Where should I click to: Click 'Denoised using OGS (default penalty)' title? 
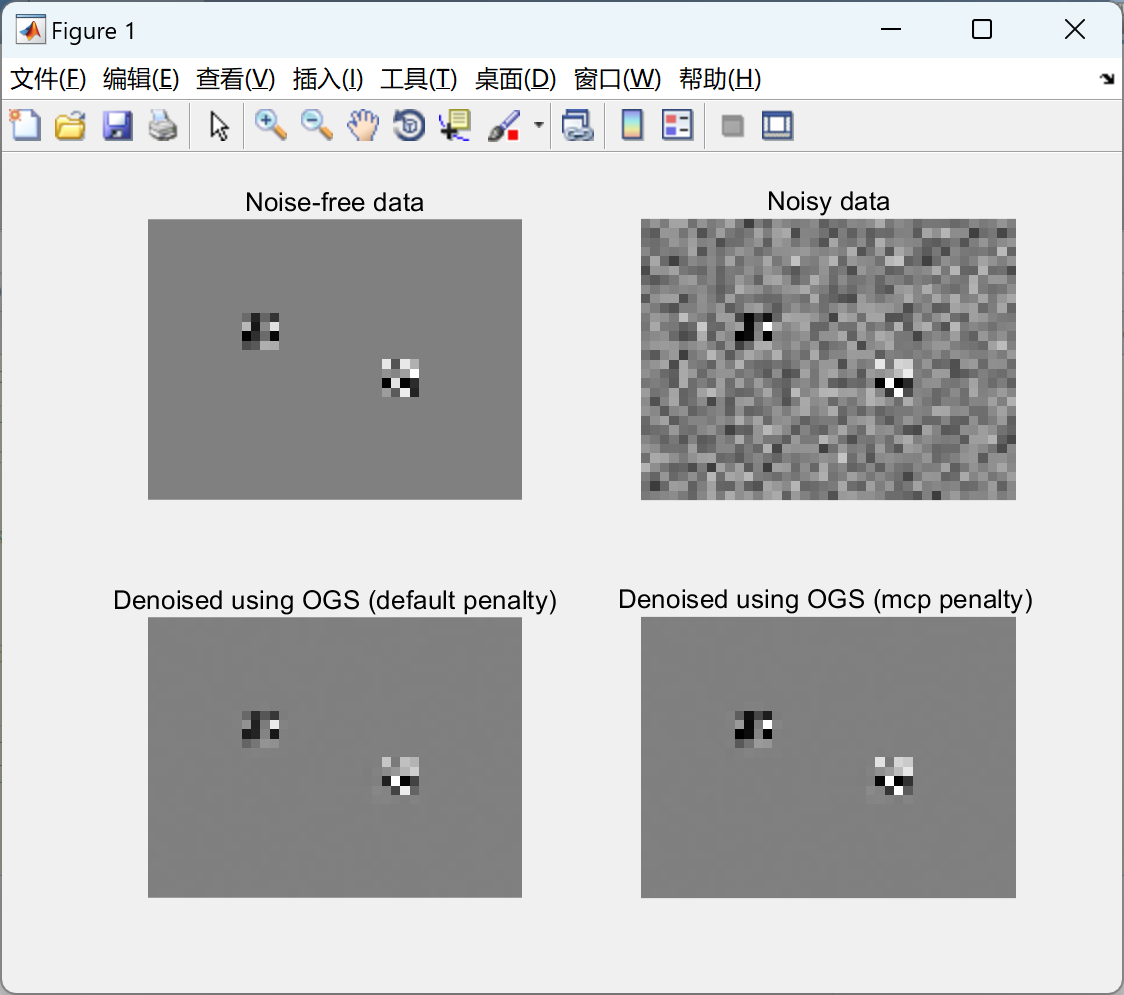tap(335, 600)
